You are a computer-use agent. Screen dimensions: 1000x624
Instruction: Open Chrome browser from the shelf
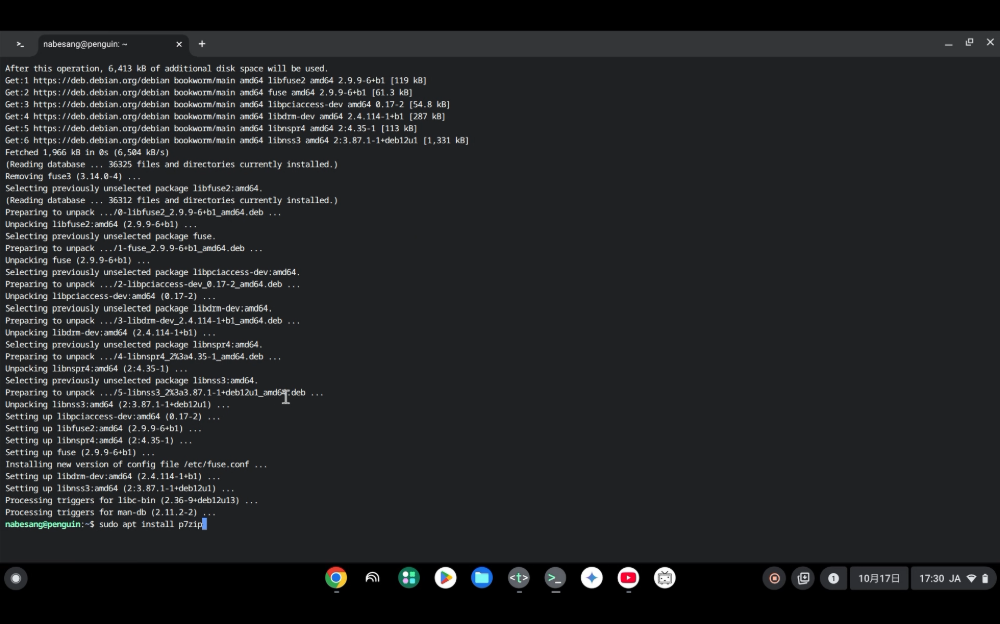pos(335,578)
